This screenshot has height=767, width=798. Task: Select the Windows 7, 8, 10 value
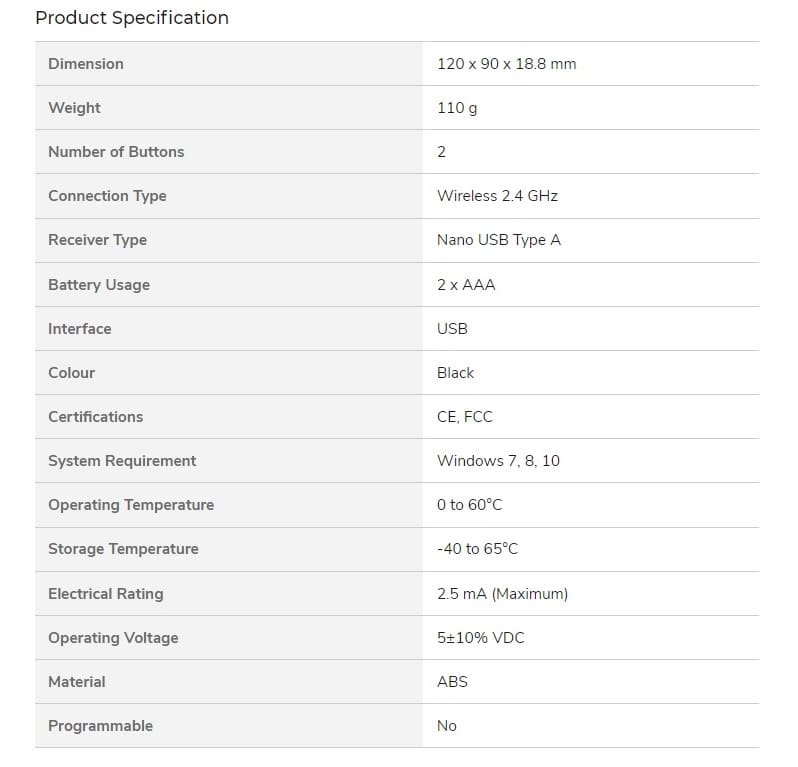click(x=498, y=461)
